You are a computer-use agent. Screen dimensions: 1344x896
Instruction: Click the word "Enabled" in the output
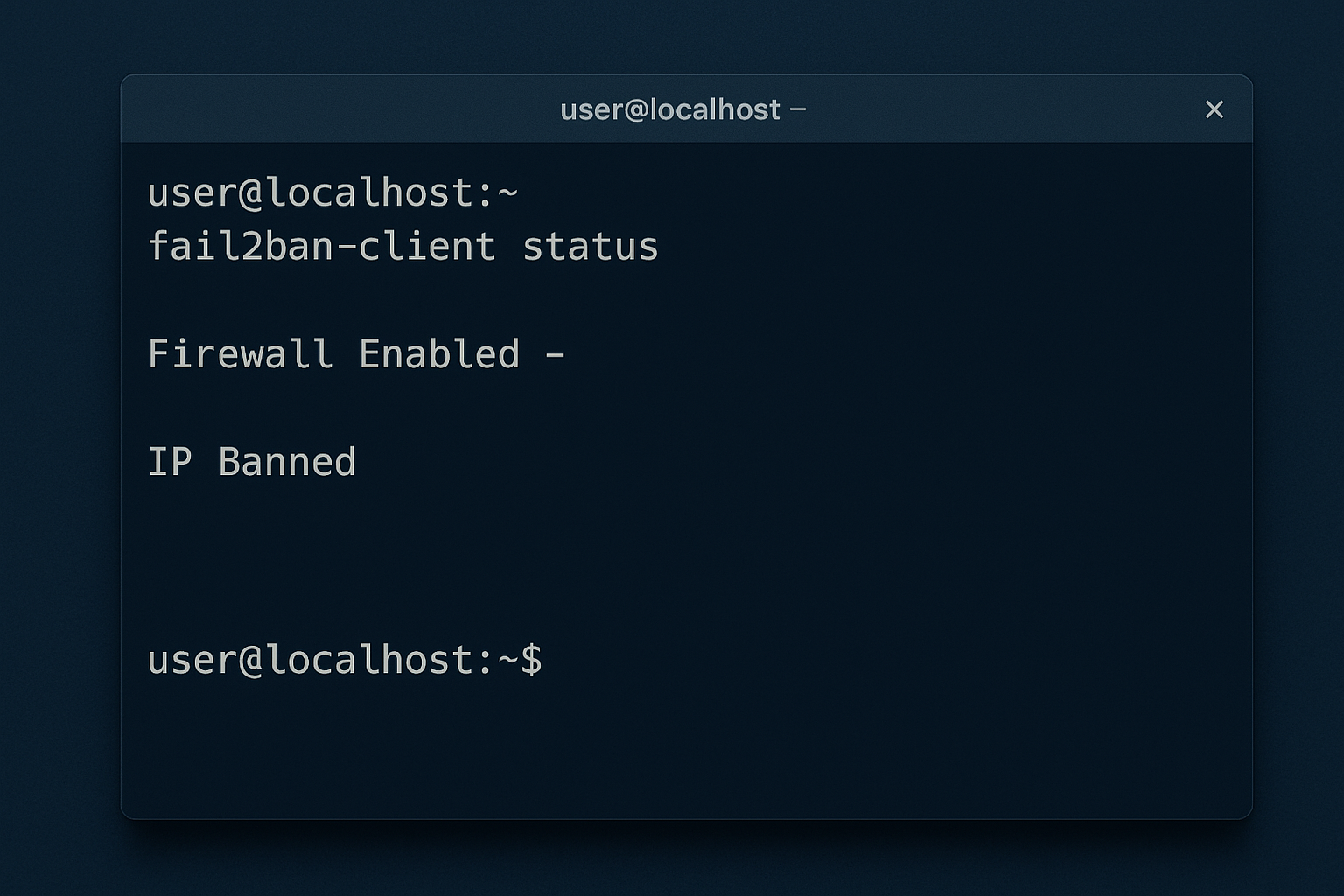pos(439,354)
